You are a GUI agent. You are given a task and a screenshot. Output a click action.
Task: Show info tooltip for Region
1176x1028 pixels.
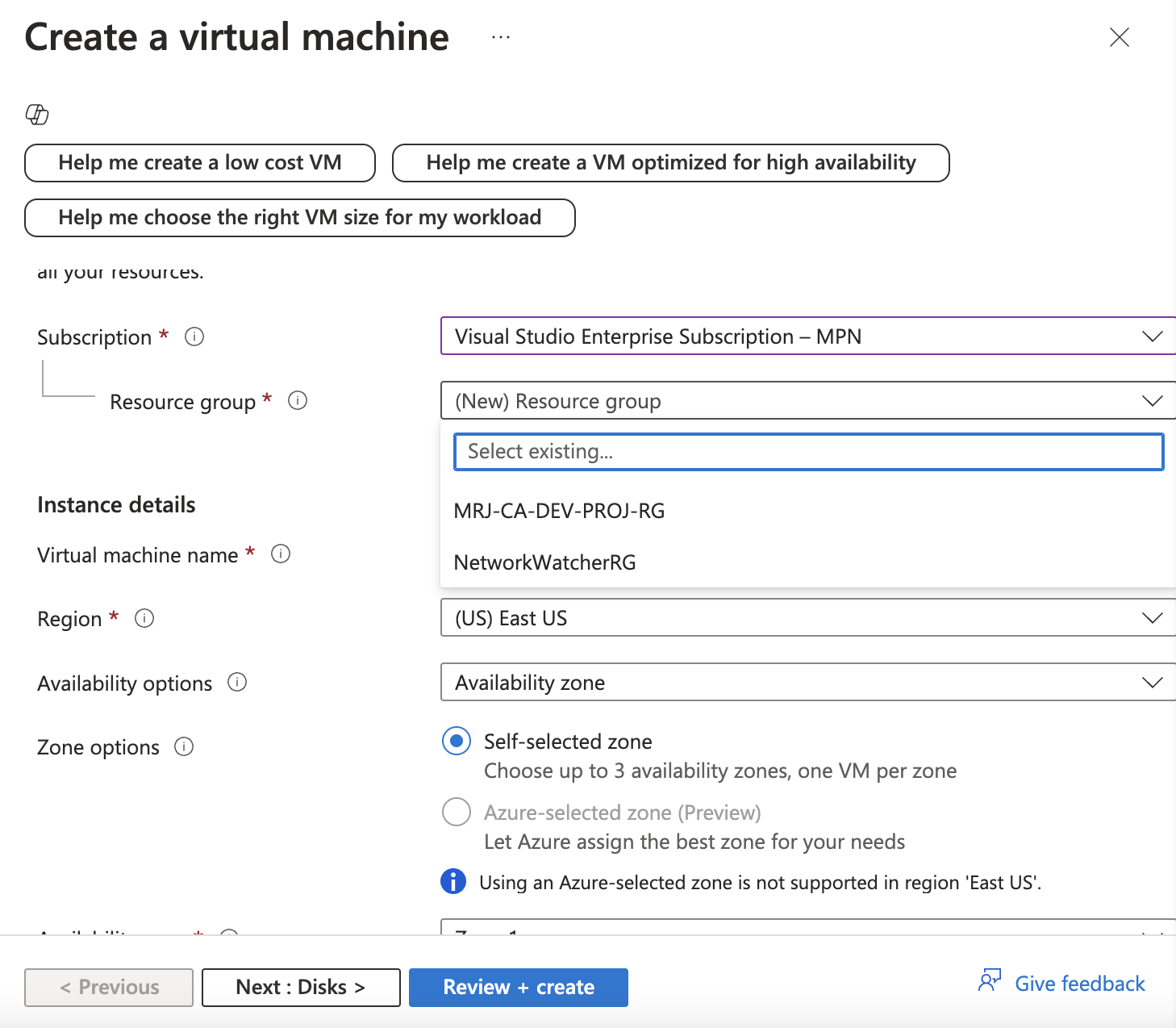pos(144,618)
